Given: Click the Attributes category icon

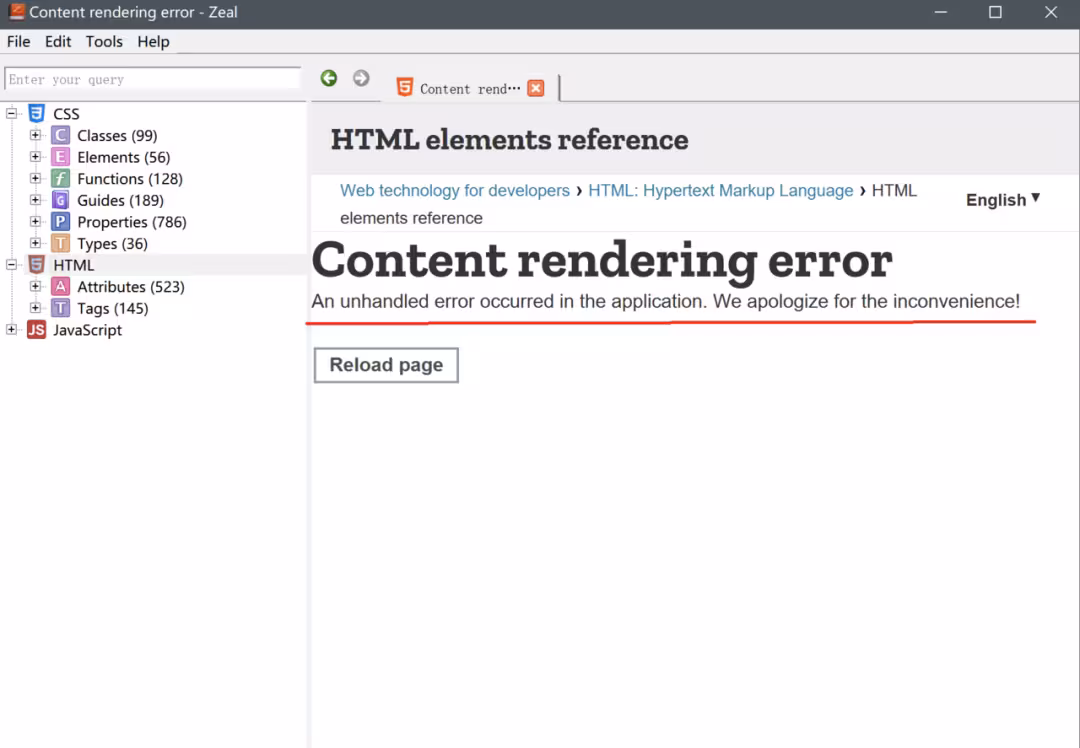Looking at the screenshot, I should coord(61,287).
